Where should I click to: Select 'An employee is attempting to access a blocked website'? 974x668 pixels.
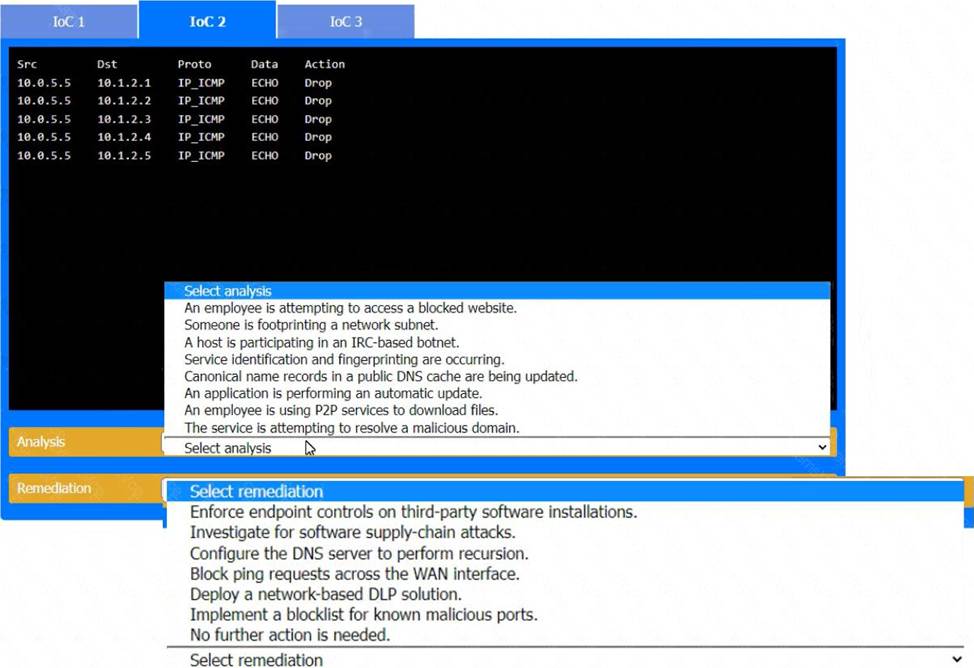pos(350,308)
